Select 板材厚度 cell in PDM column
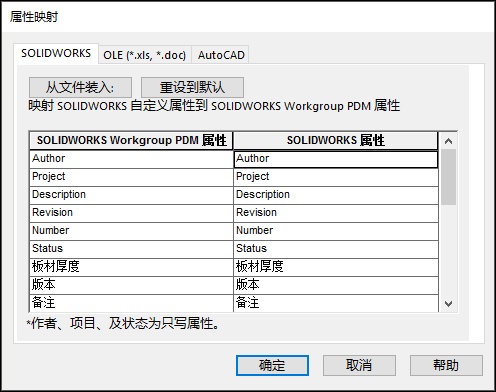This screenshot has height=392, width=496. pos(131,267)
